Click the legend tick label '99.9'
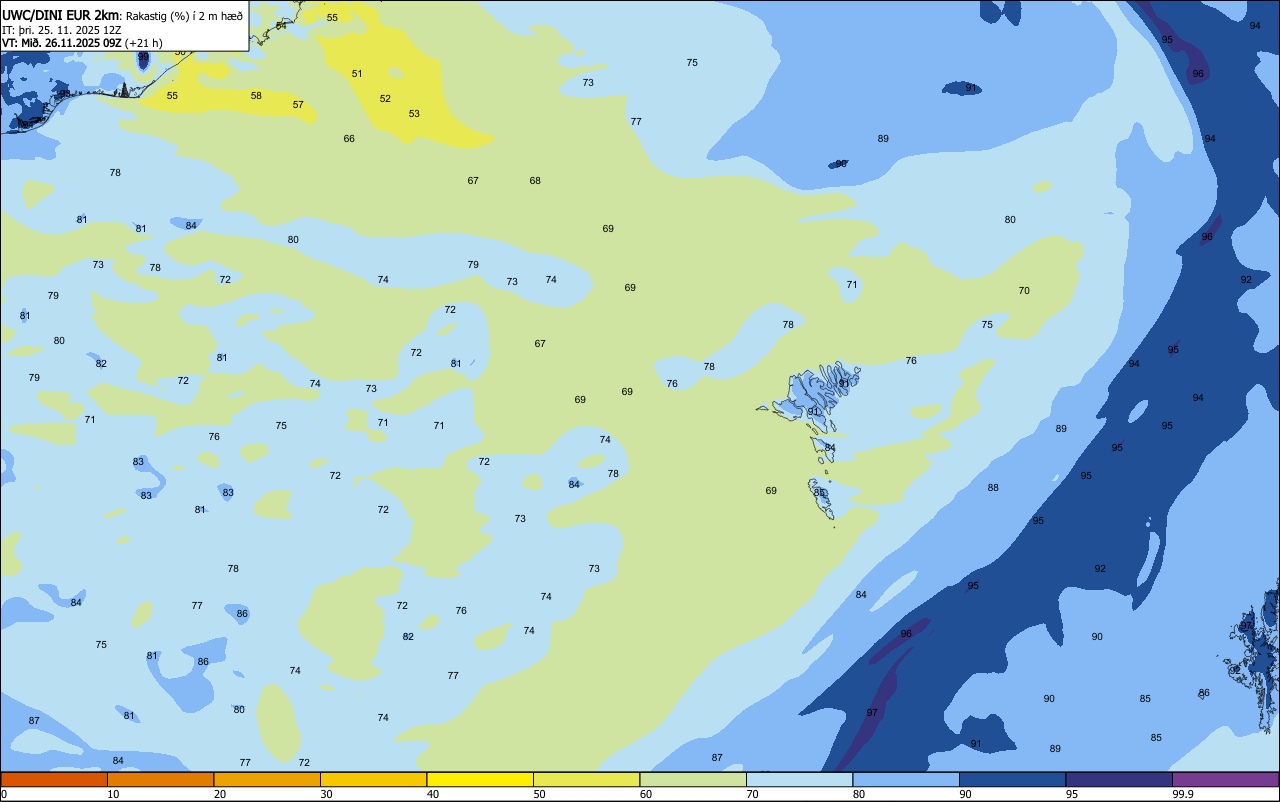 1183,794
